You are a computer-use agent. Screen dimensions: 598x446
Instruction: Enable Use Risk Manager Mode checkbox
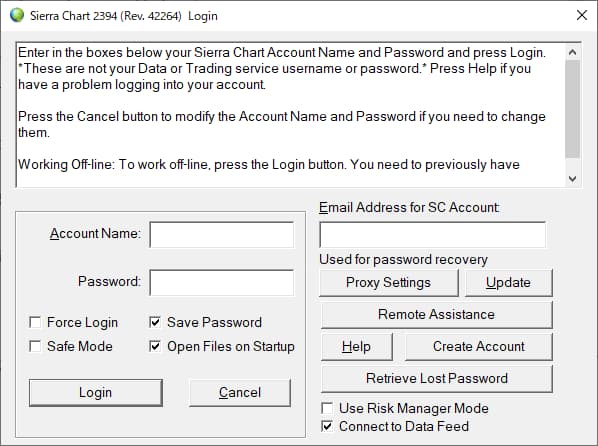coord(327,408)
